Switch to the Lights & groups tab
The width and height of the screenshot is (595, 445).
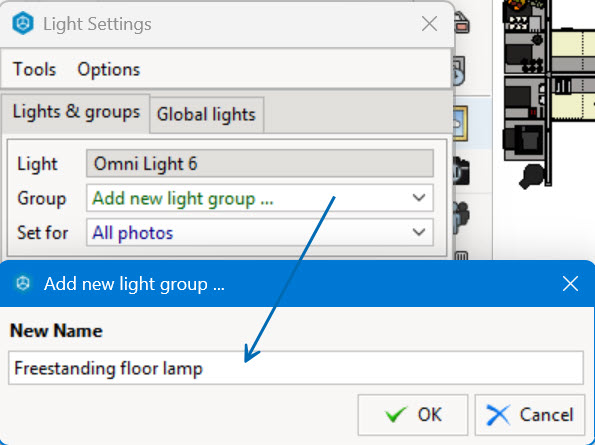[76, 113]
